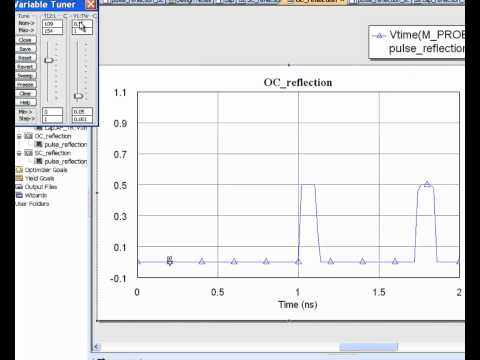Click the horizontal scrollbar thumb below graph

point(368,347)
